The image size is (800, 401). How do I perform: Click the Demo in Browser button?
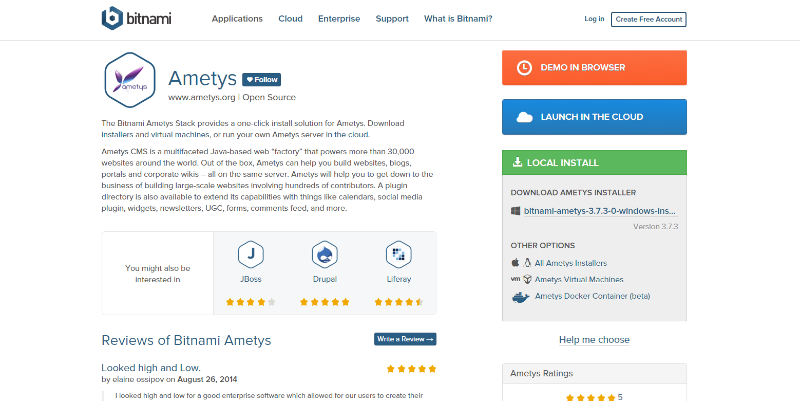coord(594,67)
